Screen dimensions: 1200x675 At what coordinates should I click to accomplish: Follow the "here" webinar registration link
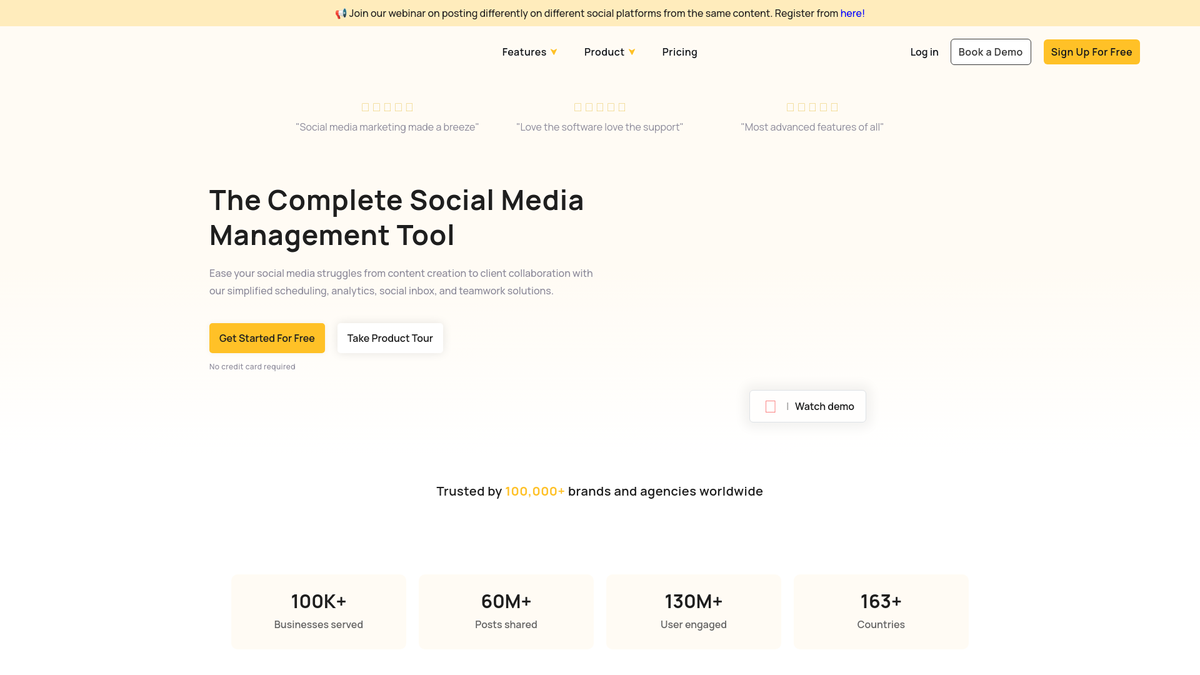coord(851,14)
